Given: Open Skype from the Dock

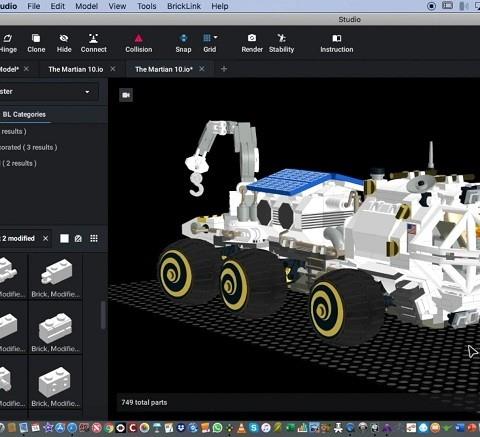Looking at the screenshot, I should pos(254,428).
